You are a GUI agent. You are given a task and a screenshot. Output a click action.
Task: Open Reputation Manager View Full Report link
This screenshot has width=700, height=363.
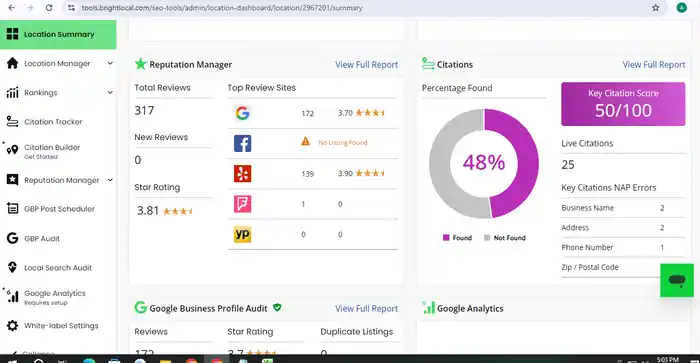pos(367,65)
